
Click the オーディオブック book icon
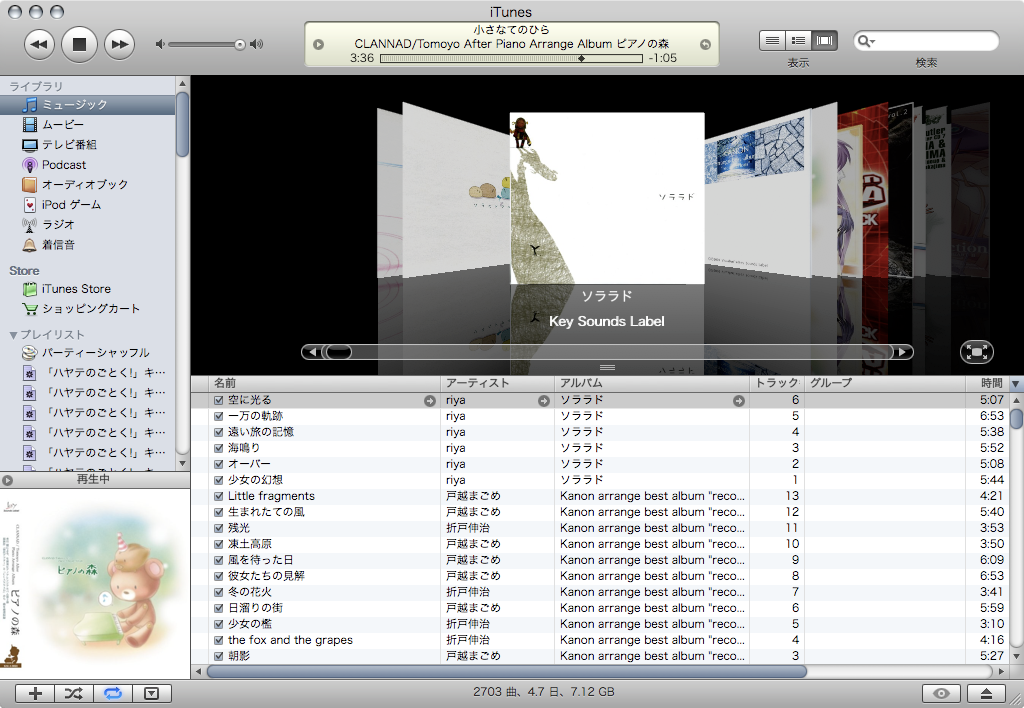click(29, 185)
